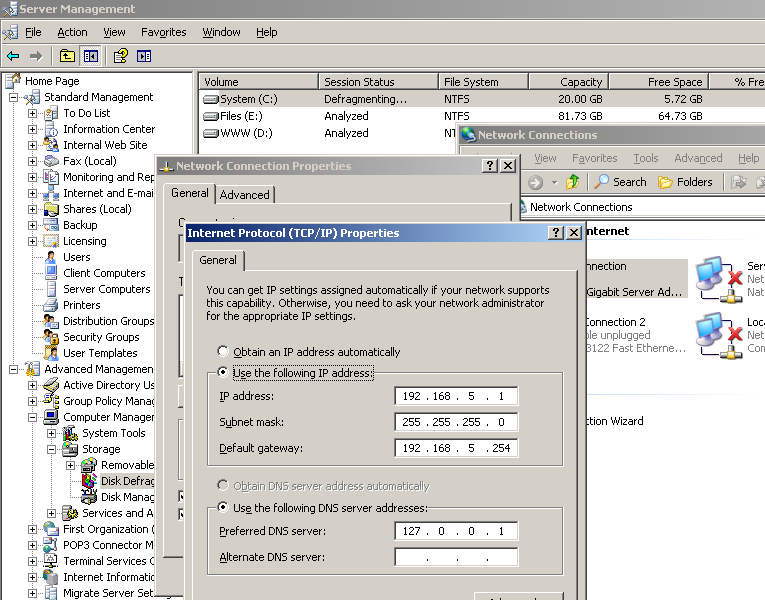The width and height of the screenshot is (765, 600).
Task: Collapse the Advanced Management node
Action: click(13, 369)
